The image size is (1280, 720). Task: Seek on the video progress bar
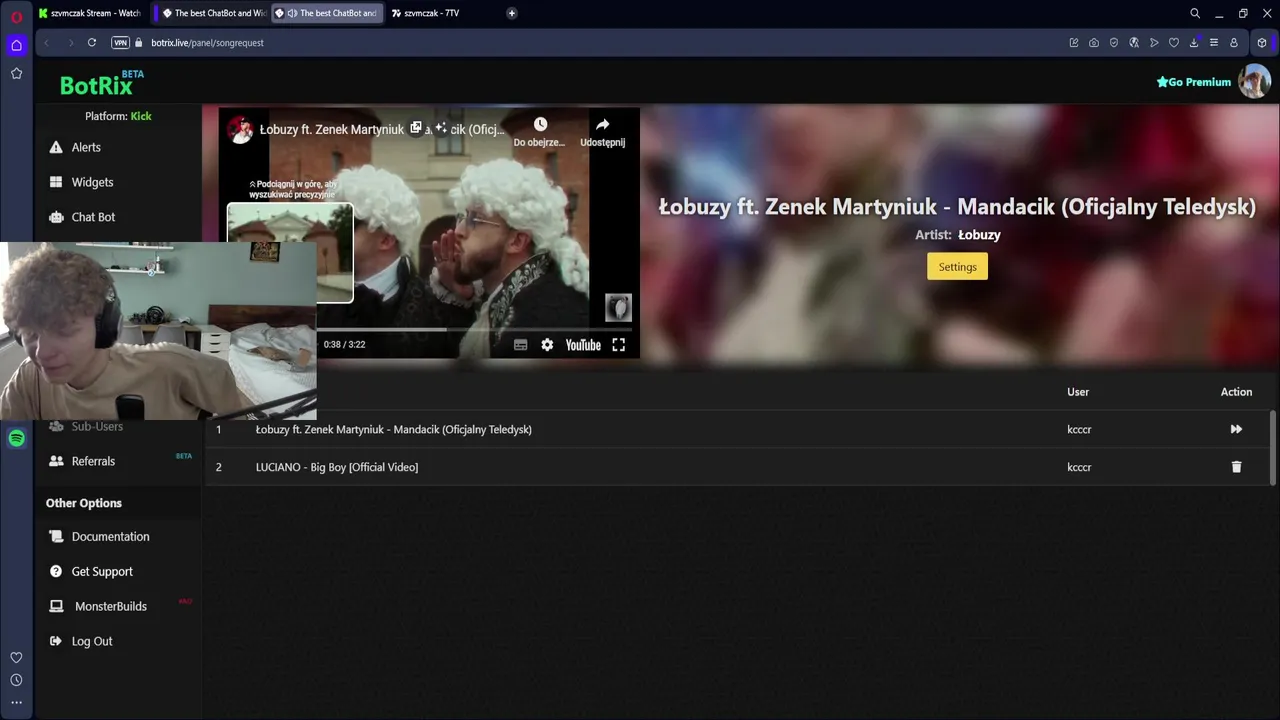(428, 328)
